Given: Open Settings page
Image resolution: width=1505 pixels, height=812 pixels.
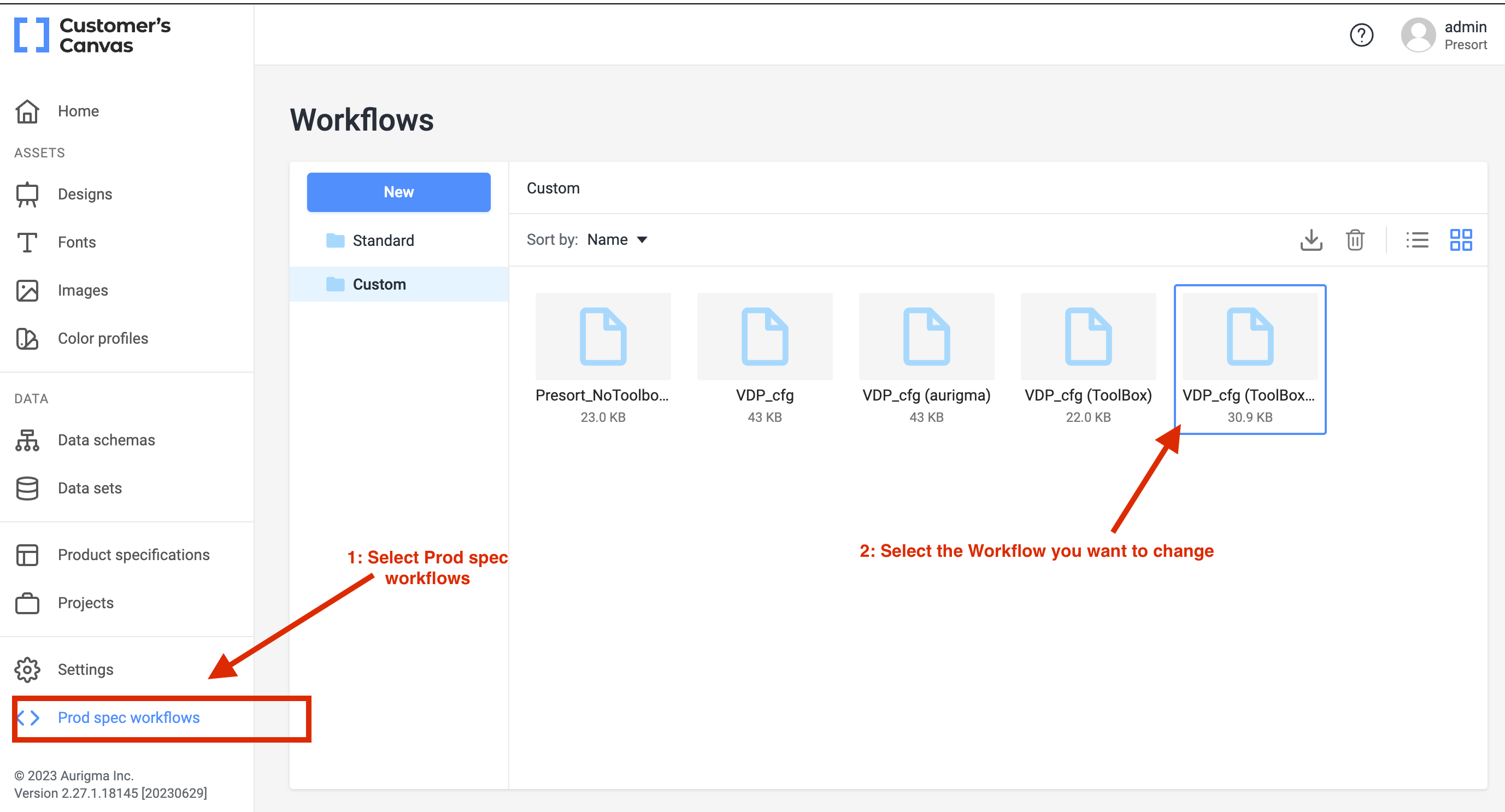Looking at the screenshot, I should pos(85,669).
